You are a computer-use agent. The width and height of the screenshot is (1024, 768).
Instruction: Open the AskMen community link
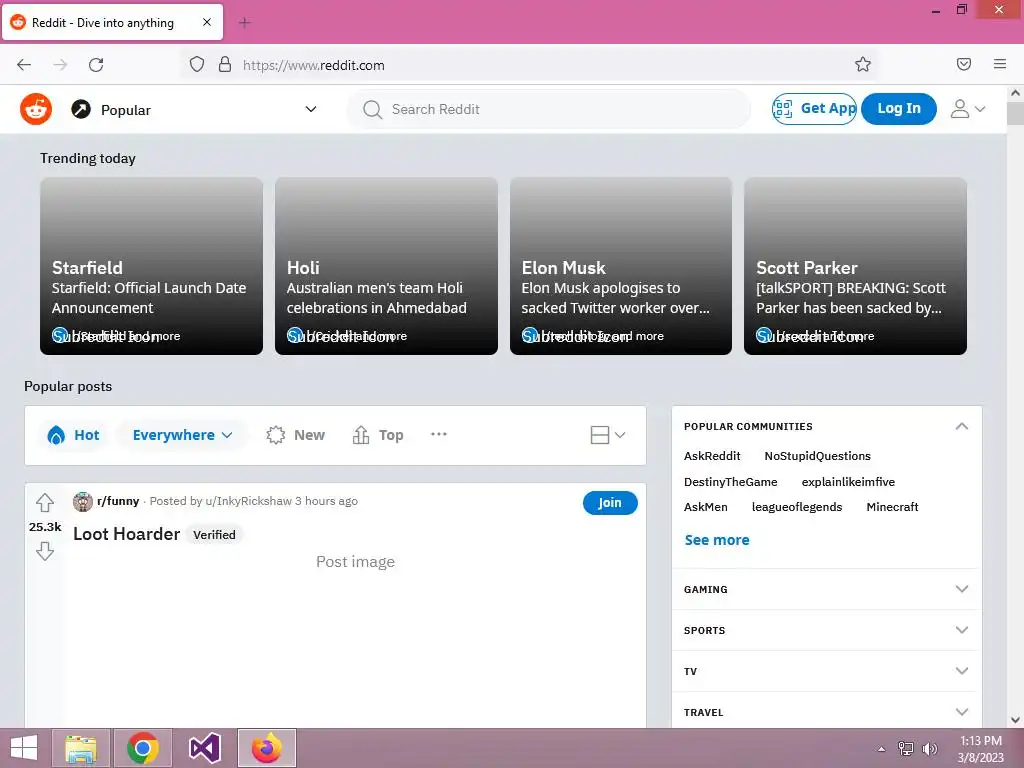(705, 507)
